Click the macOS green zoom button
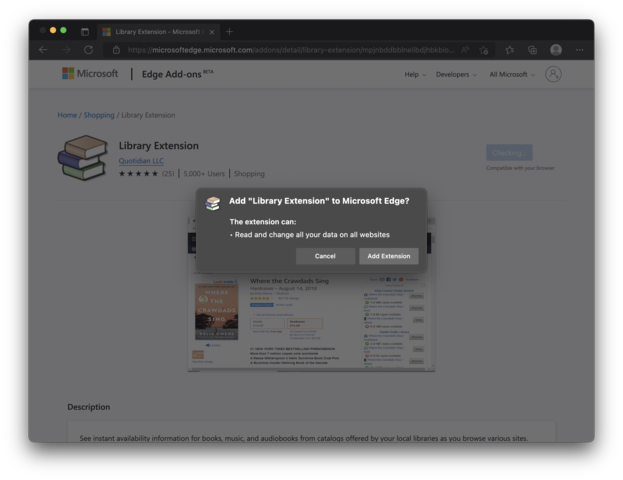Viewport: 623px width, 480px height. (63, 30)
